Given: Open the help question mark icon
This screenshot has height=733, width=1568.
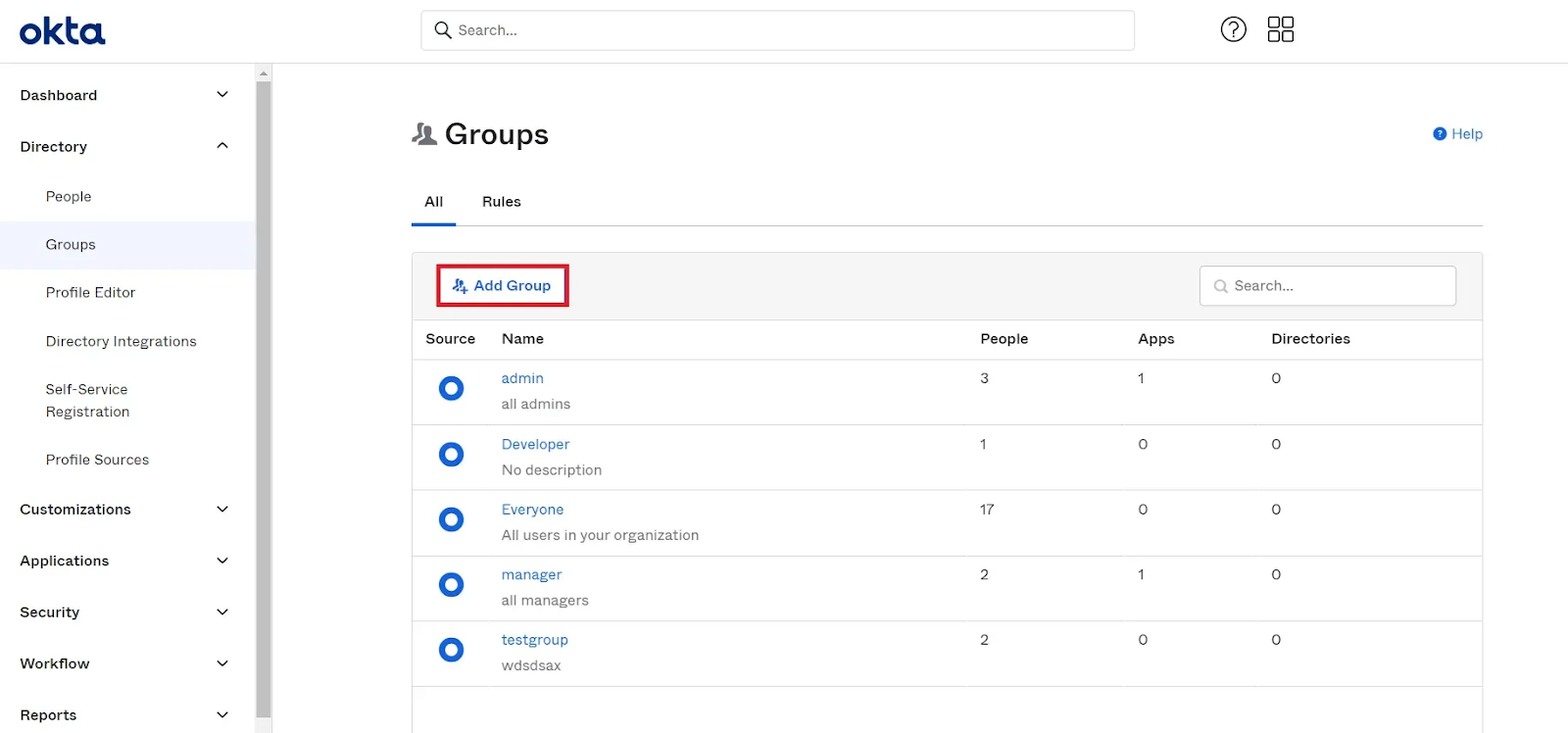Looking at the screenshot, I should pos(1233,29).
